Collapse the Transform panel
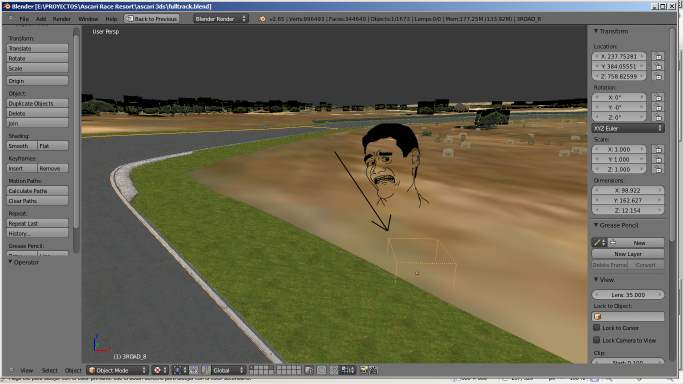Screen dimensions: 683x384 point(595,31)
